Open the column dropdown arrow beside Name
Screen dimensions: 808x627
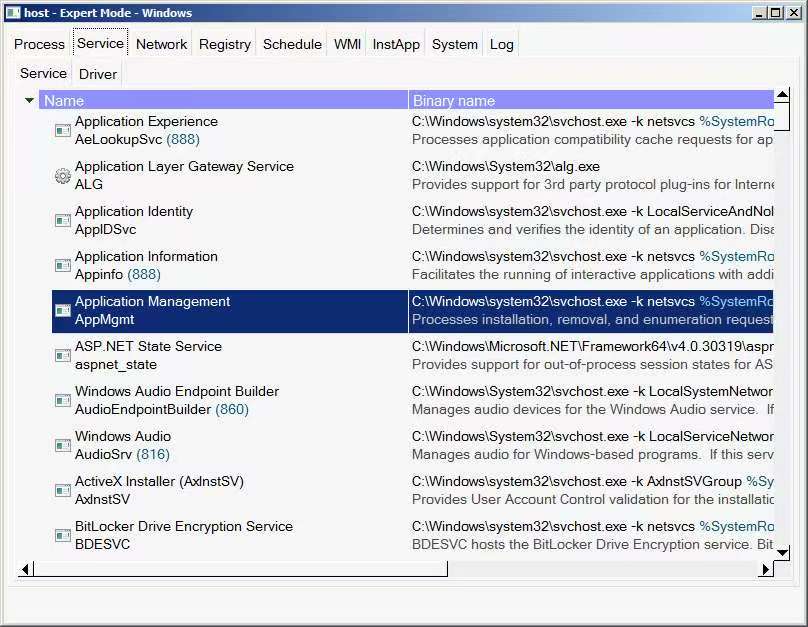(x=29, y=101)
